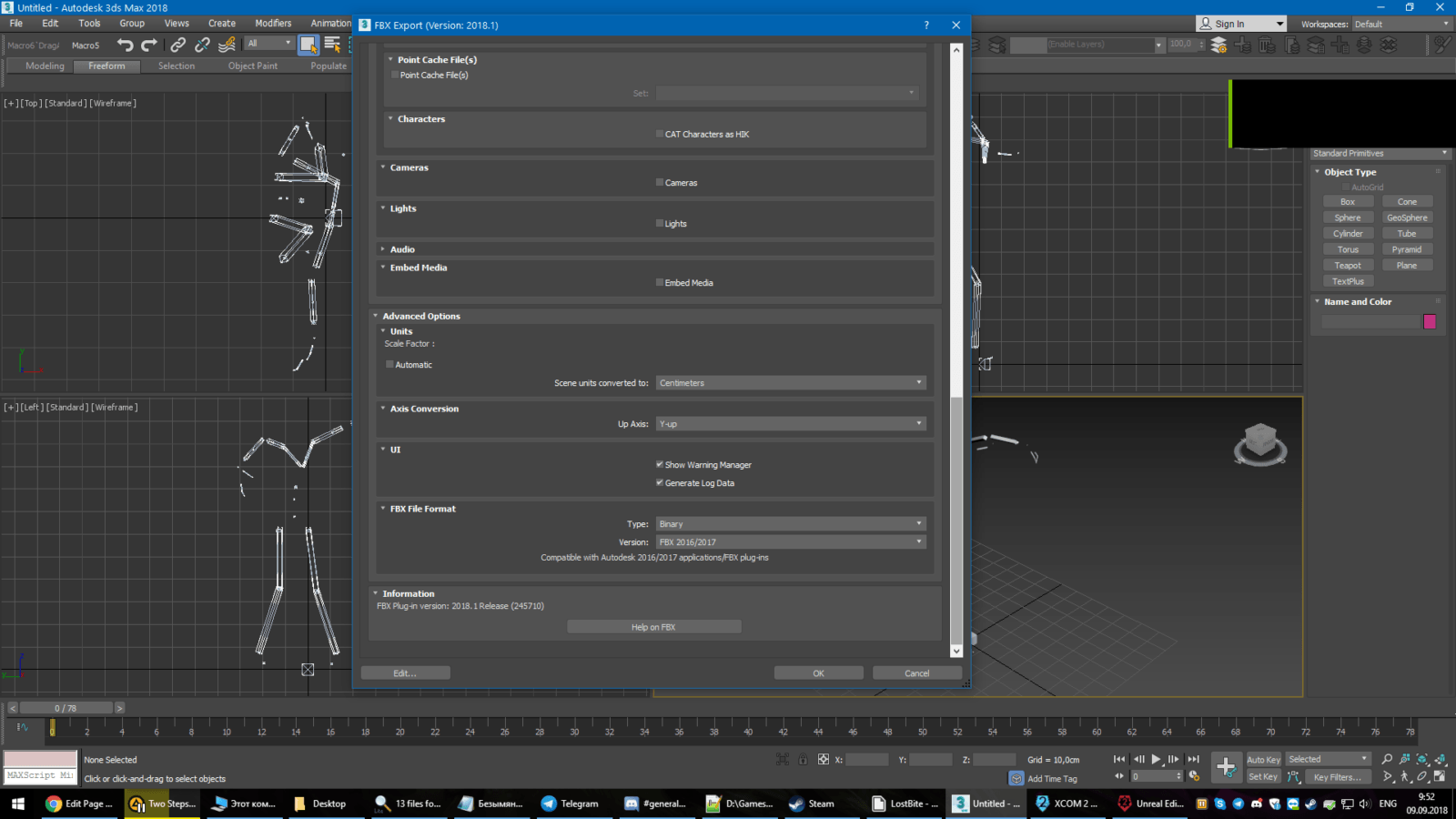Click the Zoom Extents Selected icon
This screenshot has height=819, width=1456.
click(x=1422, y=759)
